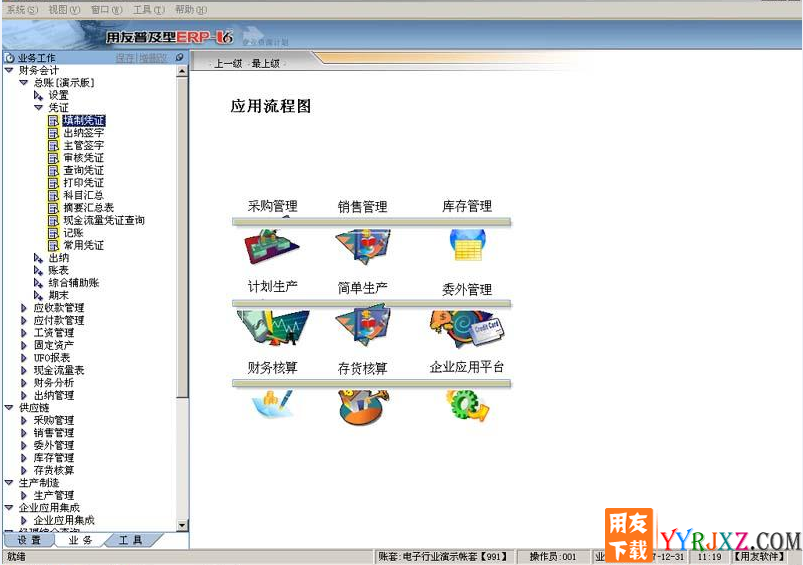Click document icon beside 现金流量凭证查询
803x565 pixels.
(53, 220)
